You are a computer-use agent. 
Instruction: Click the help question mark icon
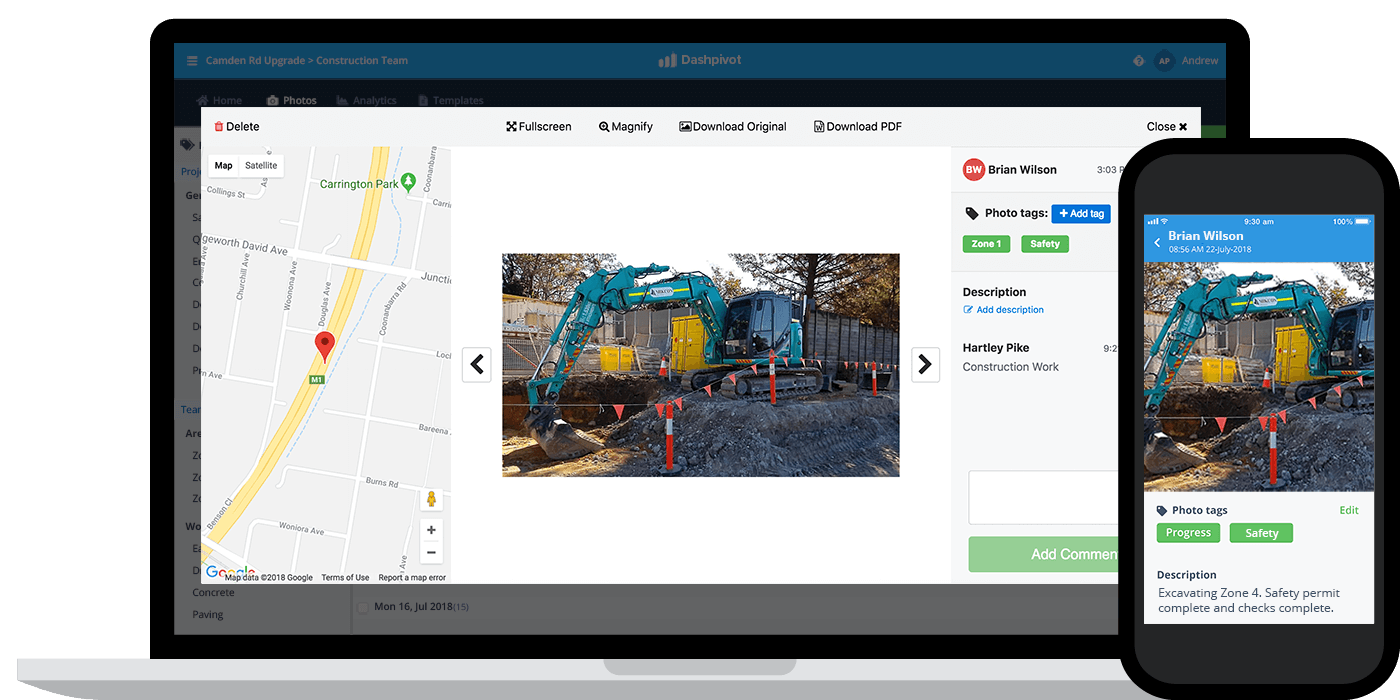1138,61
